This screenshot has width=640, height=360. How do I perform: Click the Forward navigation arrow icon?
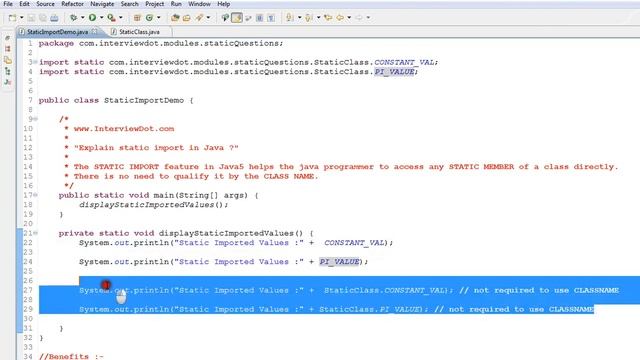359,18
